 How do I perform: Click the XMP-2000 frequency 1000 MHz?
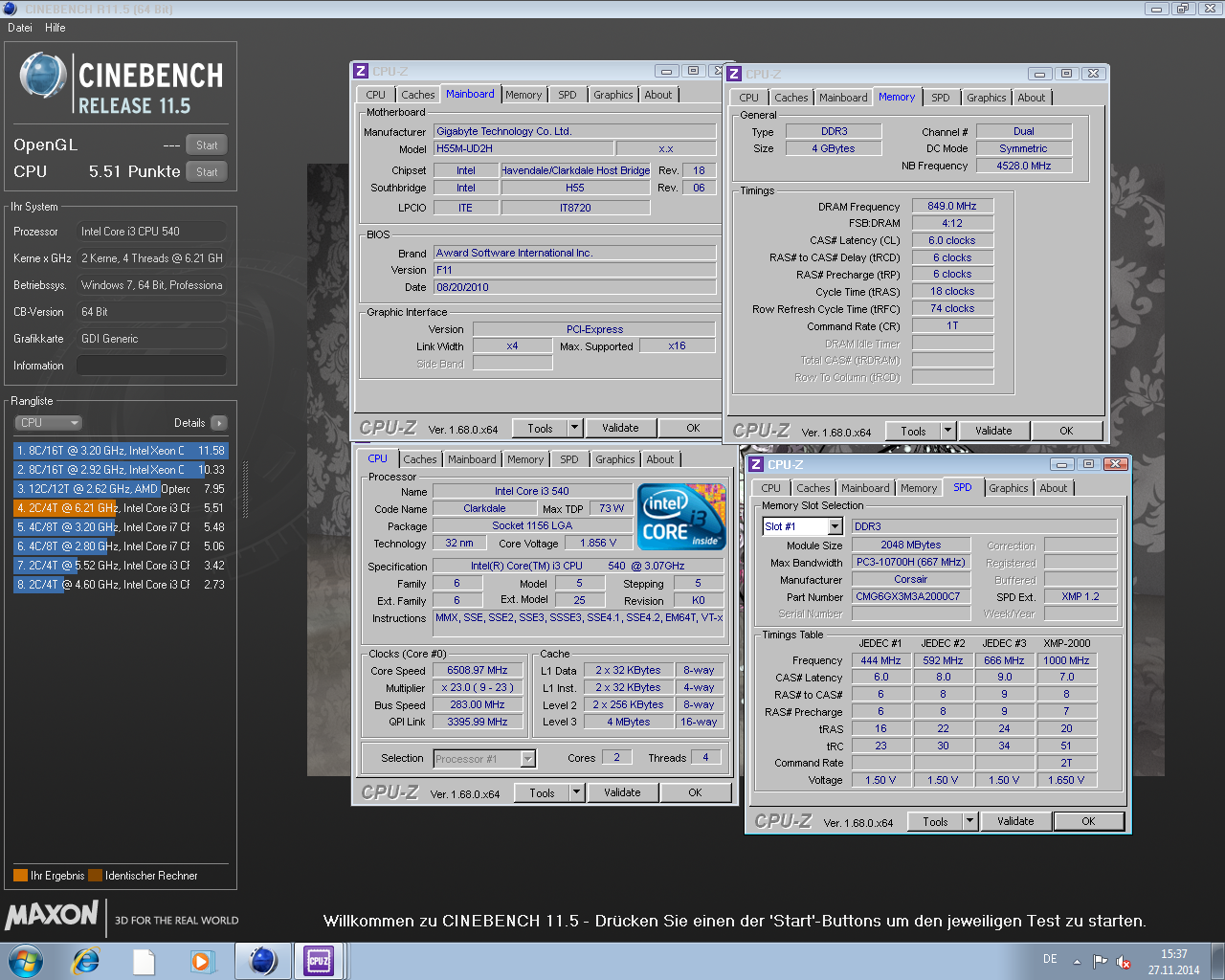1066,660
